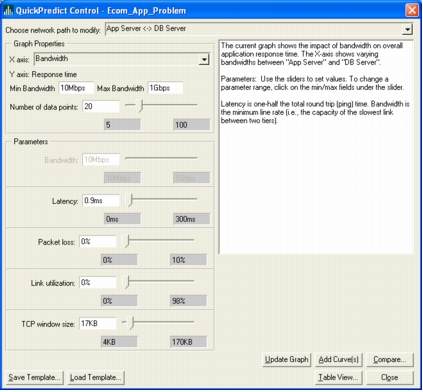Image resolution: width=423 pixels, height=392 pixels.
Task: Adjust the Link utilization slider thumb
Action: click(127, 282)
